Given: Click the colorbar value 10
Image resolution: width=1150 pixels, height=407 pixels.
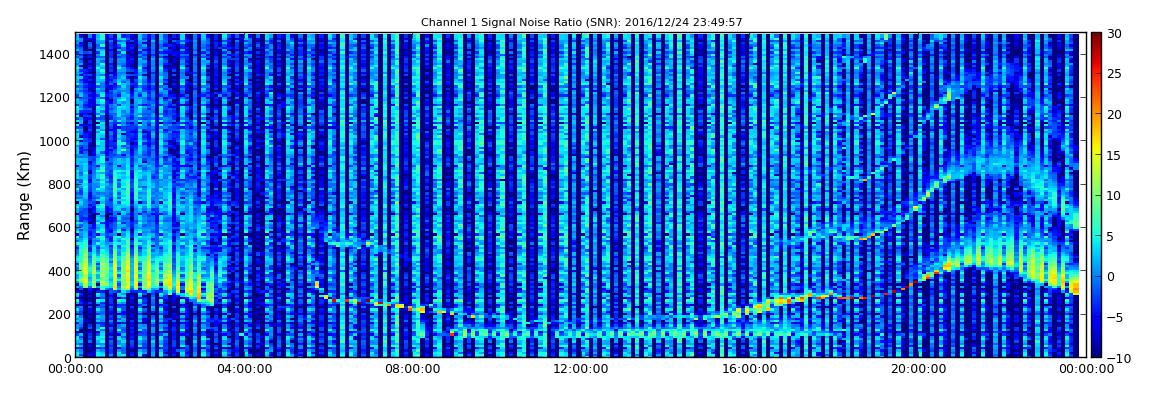Looking at the screenshot, I should pos(1114,195).
